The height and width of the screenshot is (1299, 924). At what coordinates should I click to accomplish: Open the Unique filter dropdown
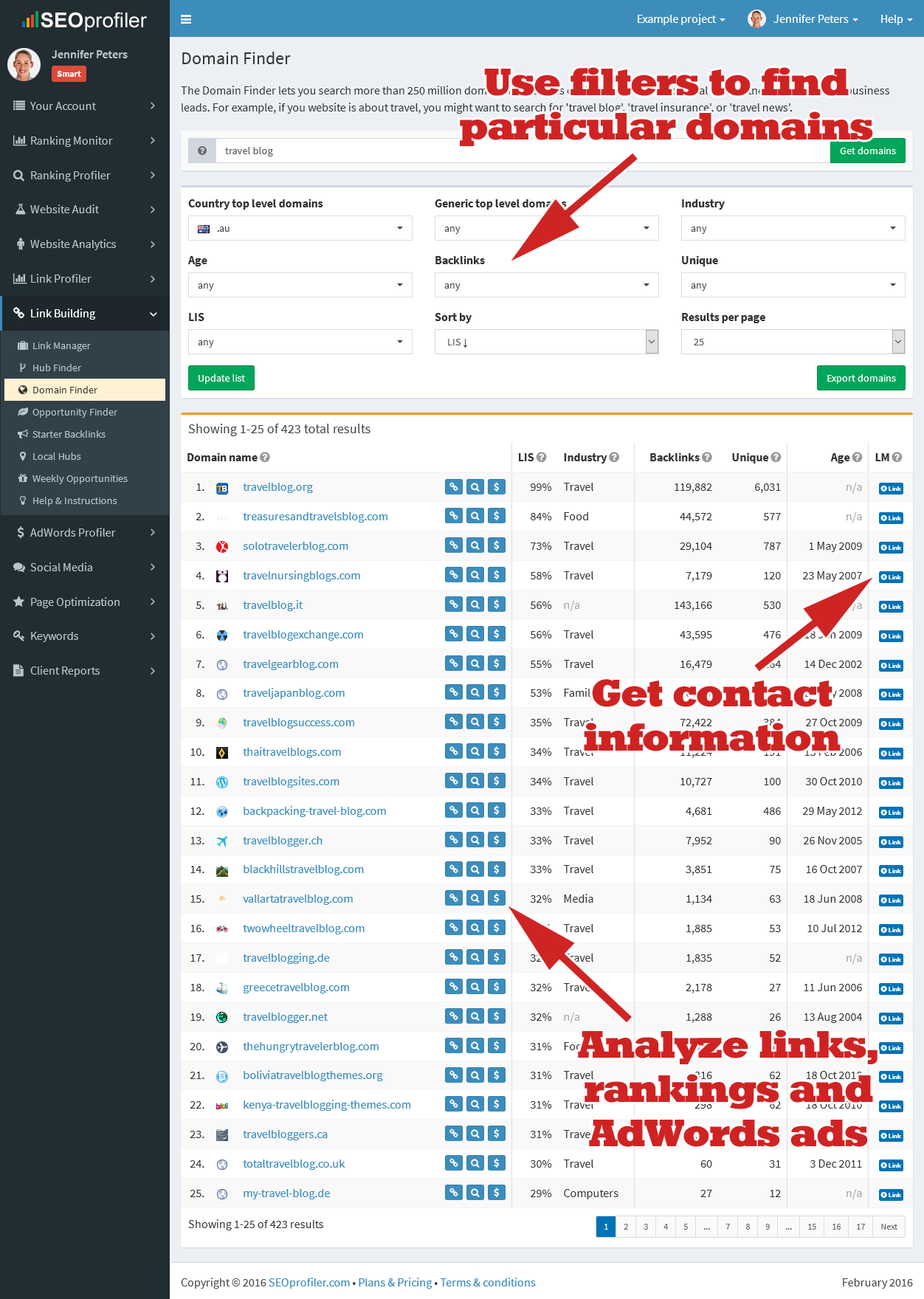click(x=793, y=285)
